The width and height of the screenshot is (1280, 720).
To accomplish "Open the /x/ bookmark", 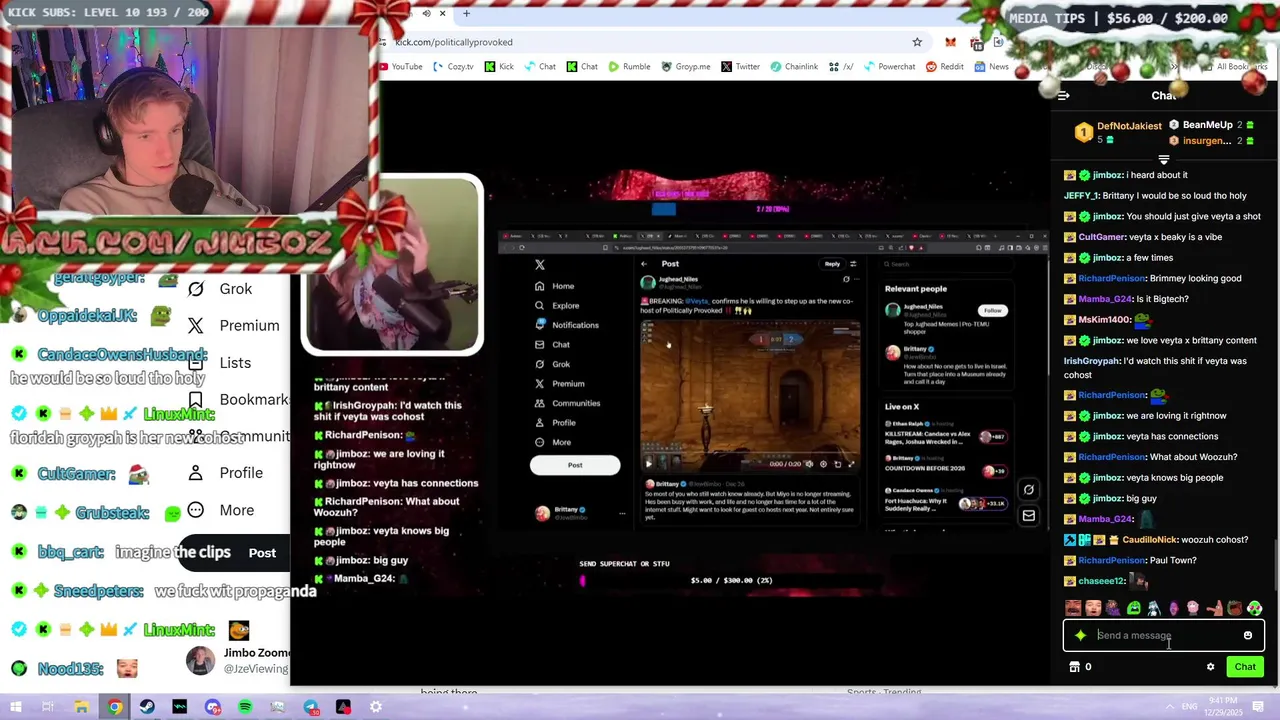I will (x=841, y=67).
